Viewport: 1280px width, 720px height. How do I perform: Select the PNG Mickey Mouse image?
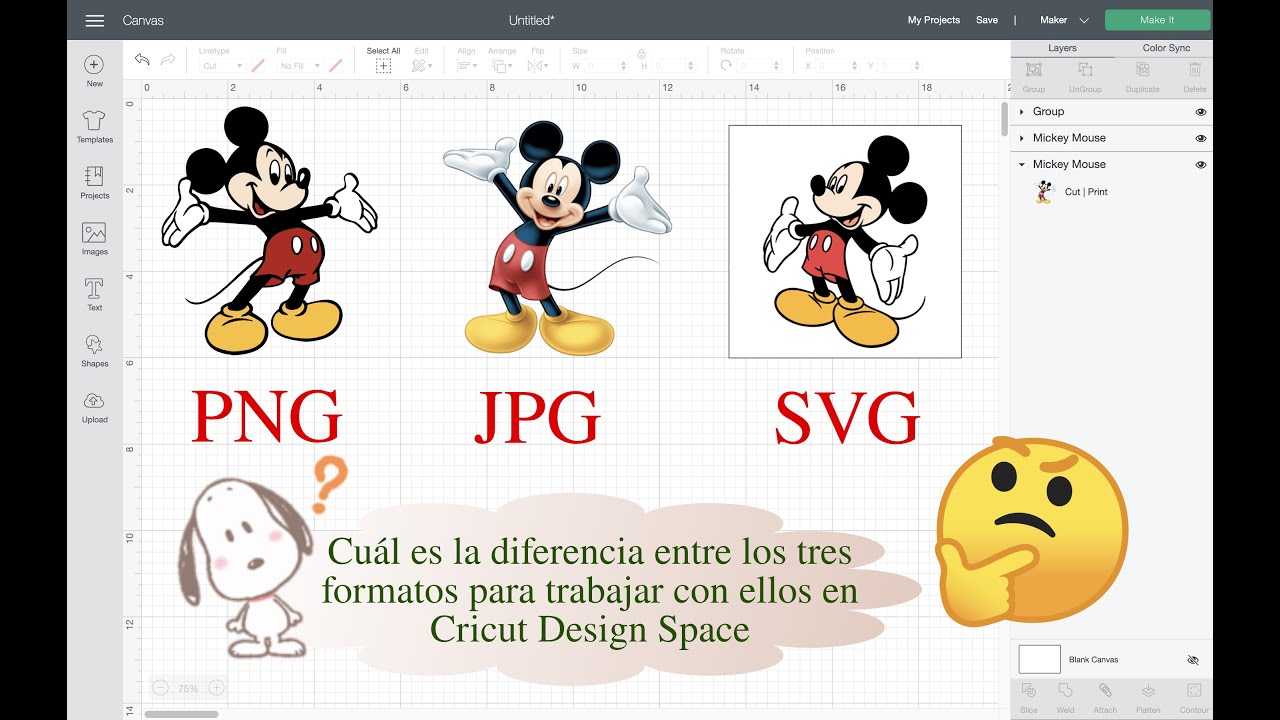tap(269, 231)
